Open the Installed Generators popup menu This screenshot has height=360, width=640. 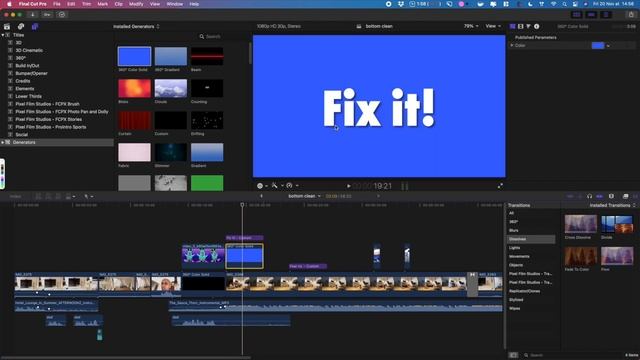[136, 27]
